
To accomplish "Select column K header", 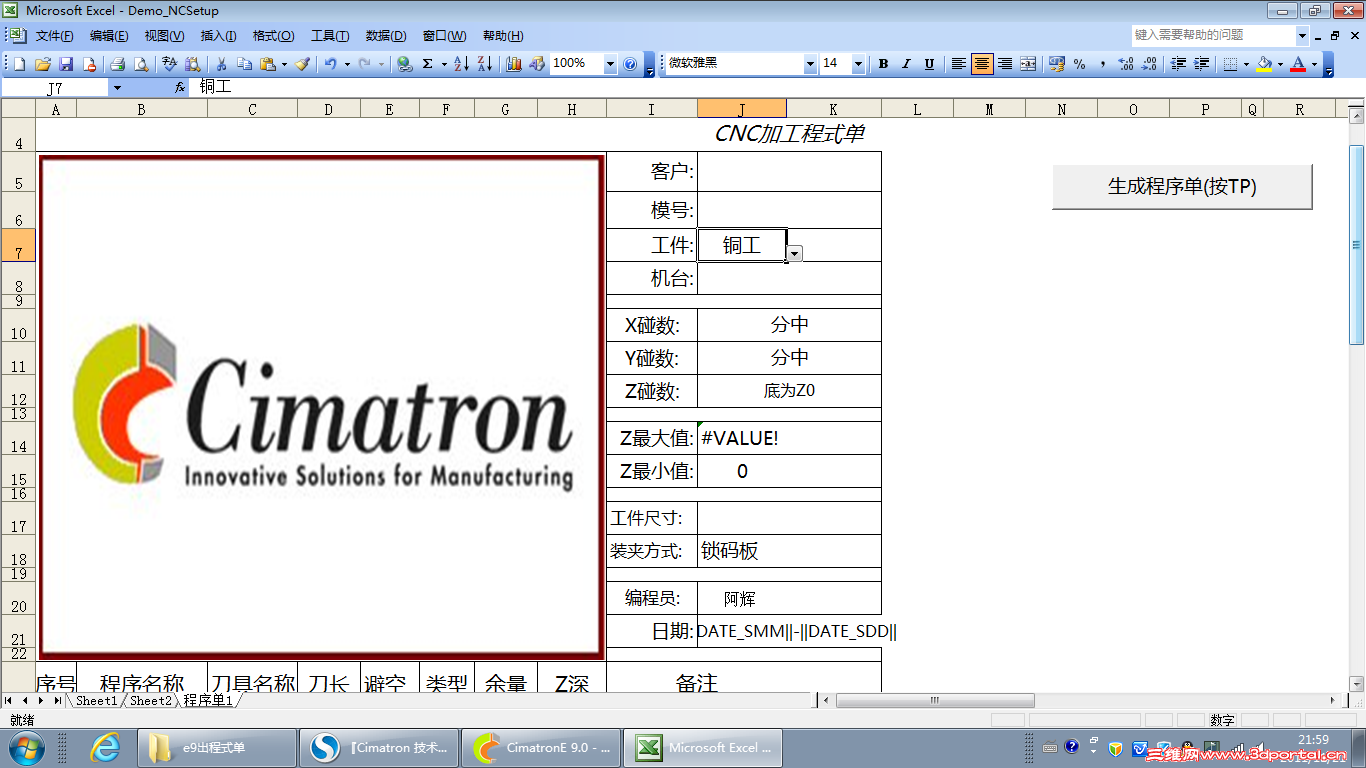I will coord(833,109).
